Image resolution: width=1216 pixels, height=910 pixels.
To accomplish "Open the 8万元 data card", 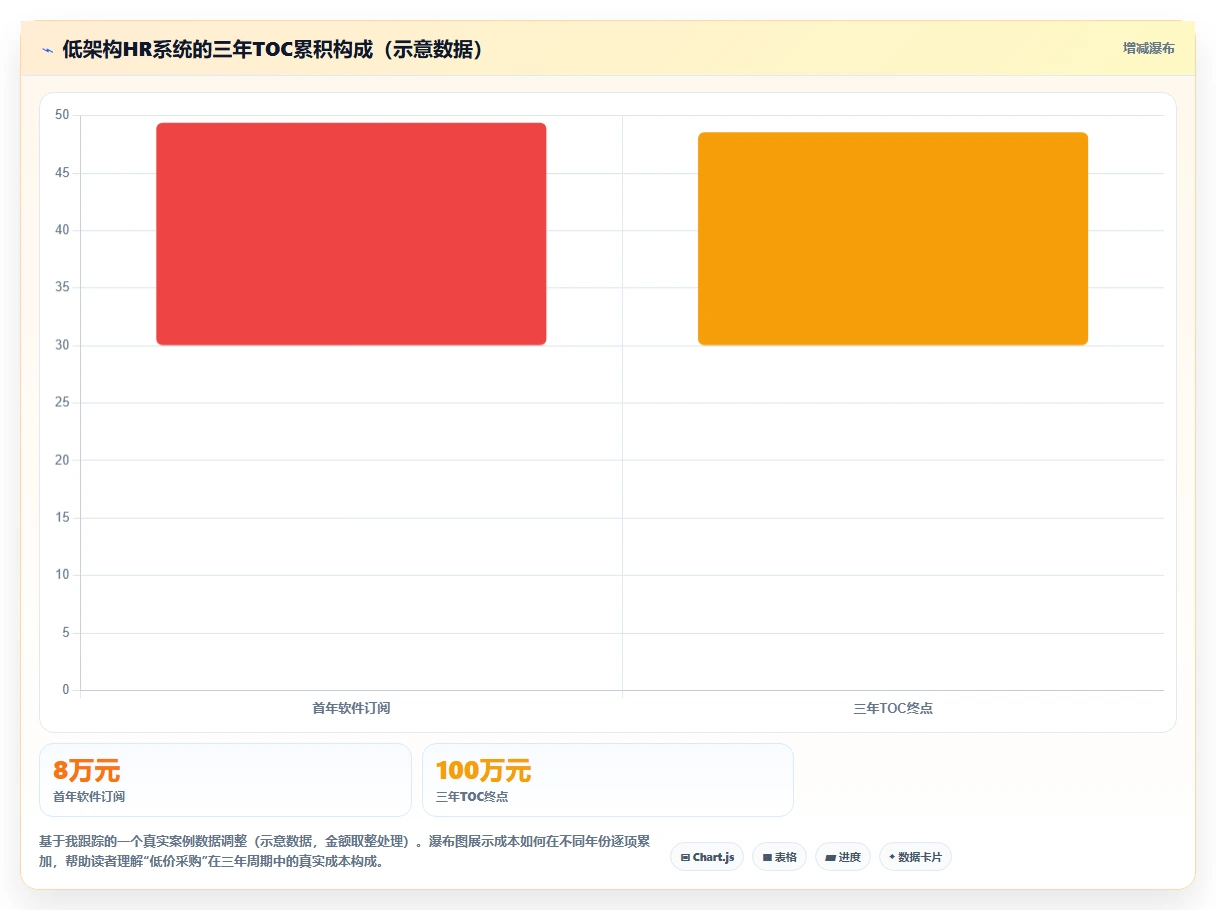I will (225, 780).
